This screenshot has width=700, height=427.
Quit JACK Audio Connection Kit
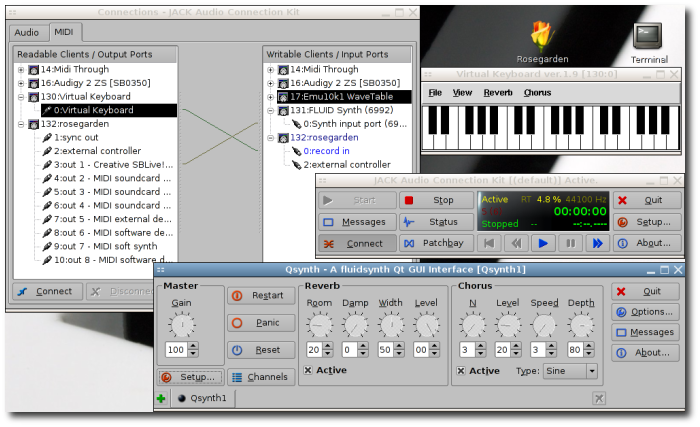(x=647, y=200)
